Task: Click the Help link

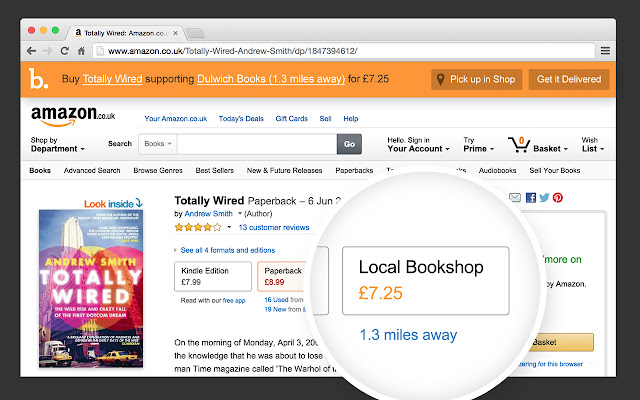Action: [351, 119]
